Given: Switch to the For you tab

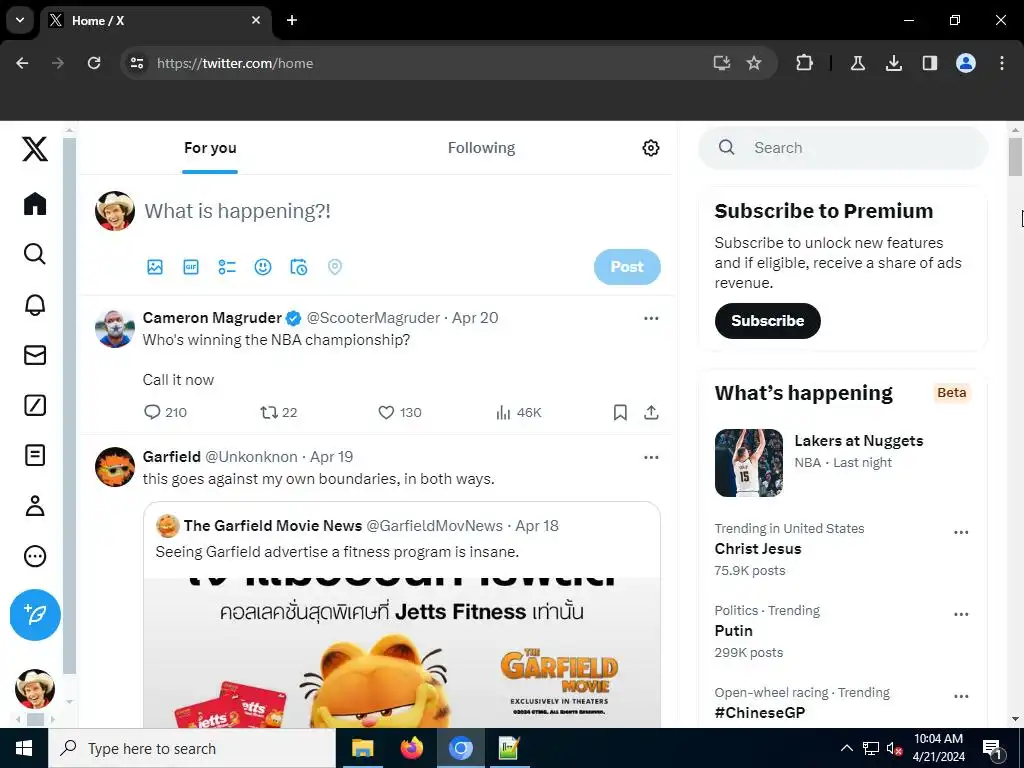Looking at the screenshot, I should [x=210, y=148].
